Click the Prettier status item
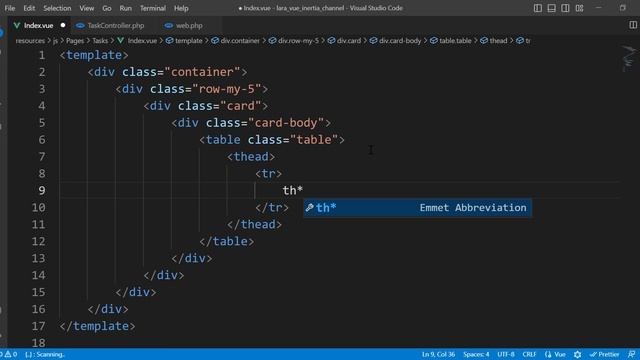Image resolution: width=640 pixels, height=360 pixels. coord(604,354)
